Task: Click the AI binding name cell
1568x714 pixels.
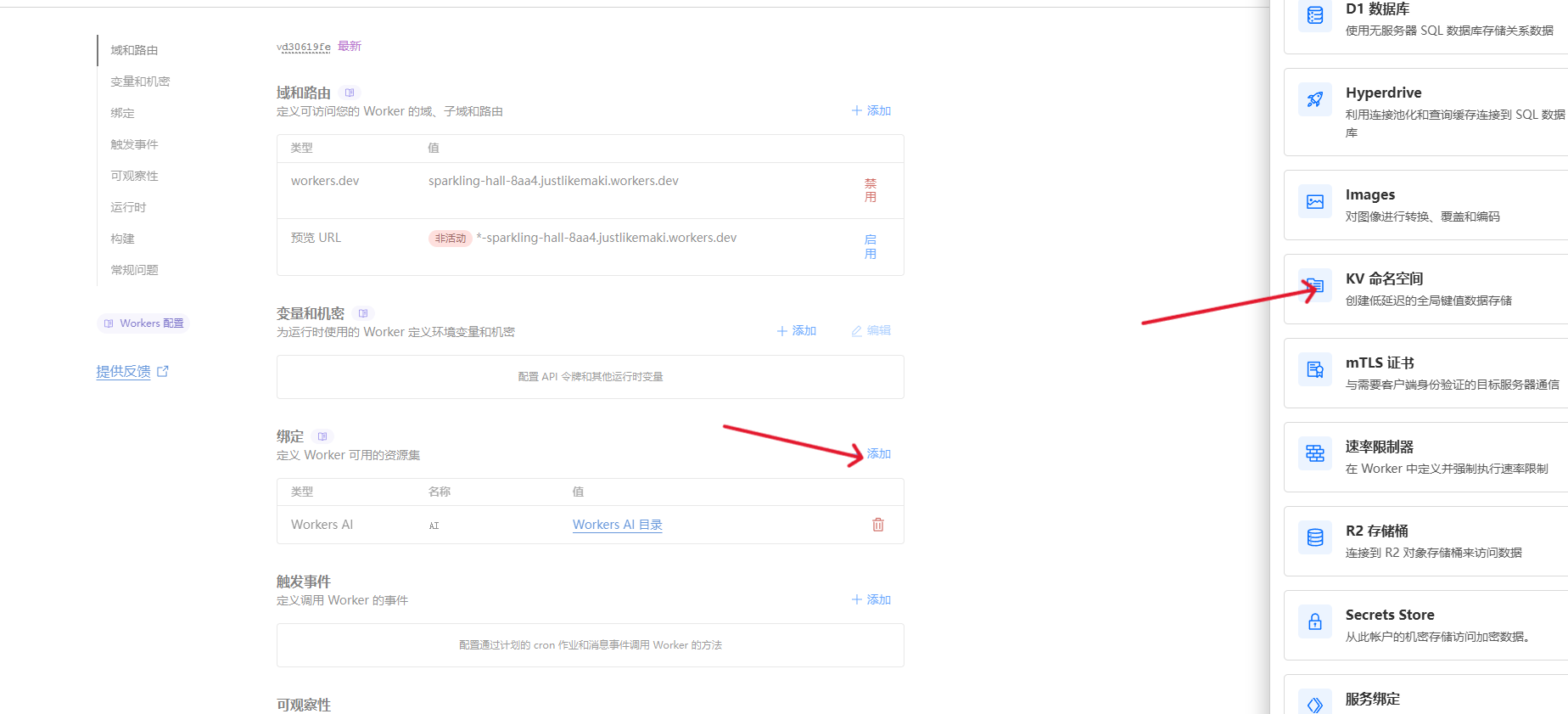Action: click(434, 526)
